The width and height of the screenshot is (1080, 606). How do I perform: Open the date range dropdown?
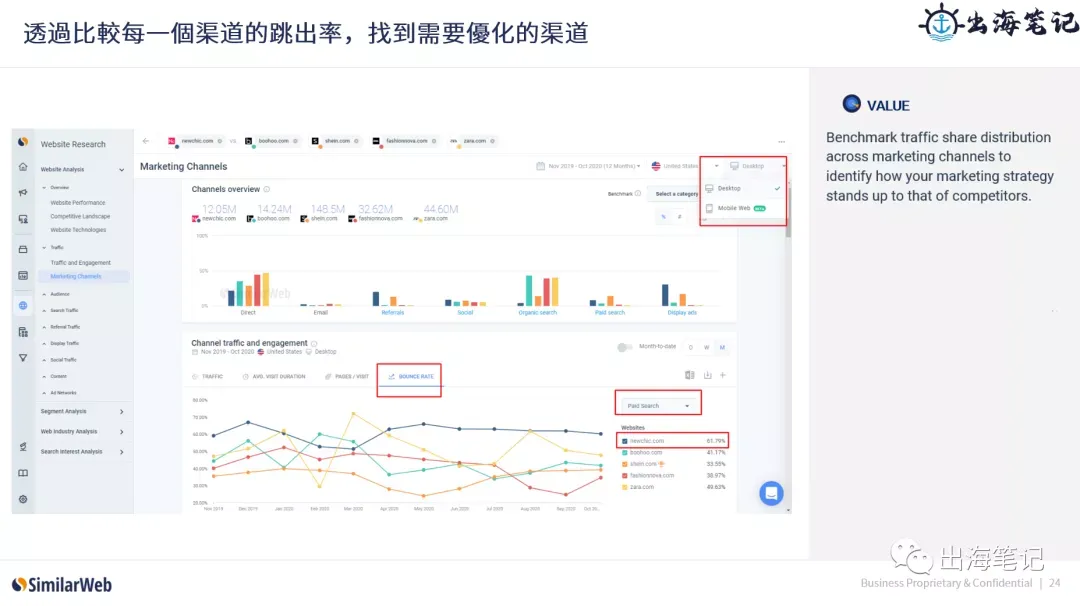[589, 166]
